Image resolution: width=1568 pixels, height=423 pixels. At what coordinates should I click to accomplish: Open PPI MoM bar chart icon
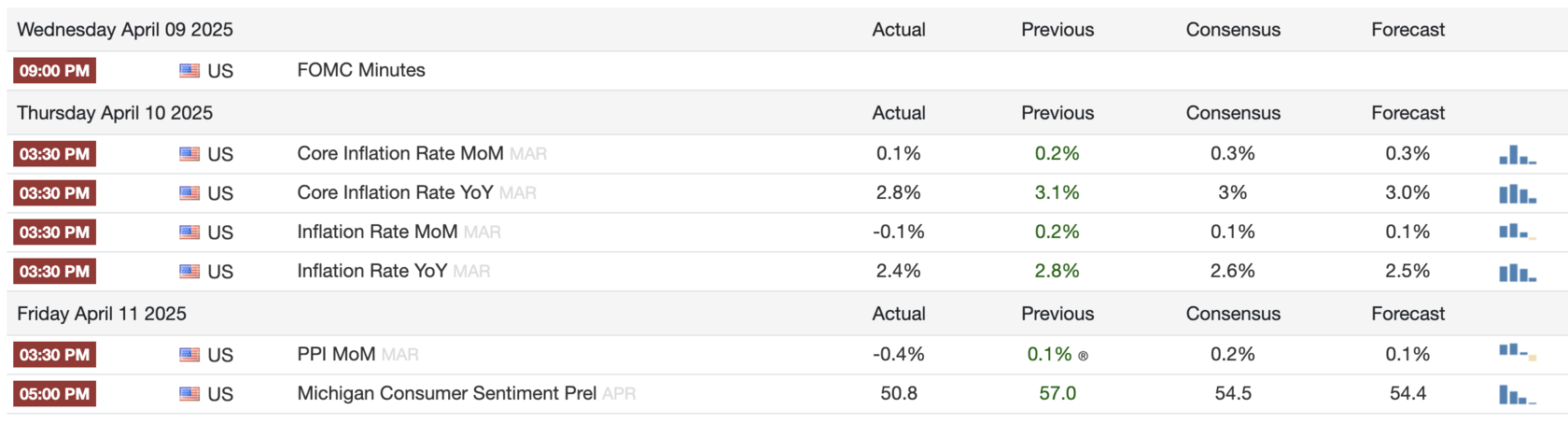point(1518,352)
